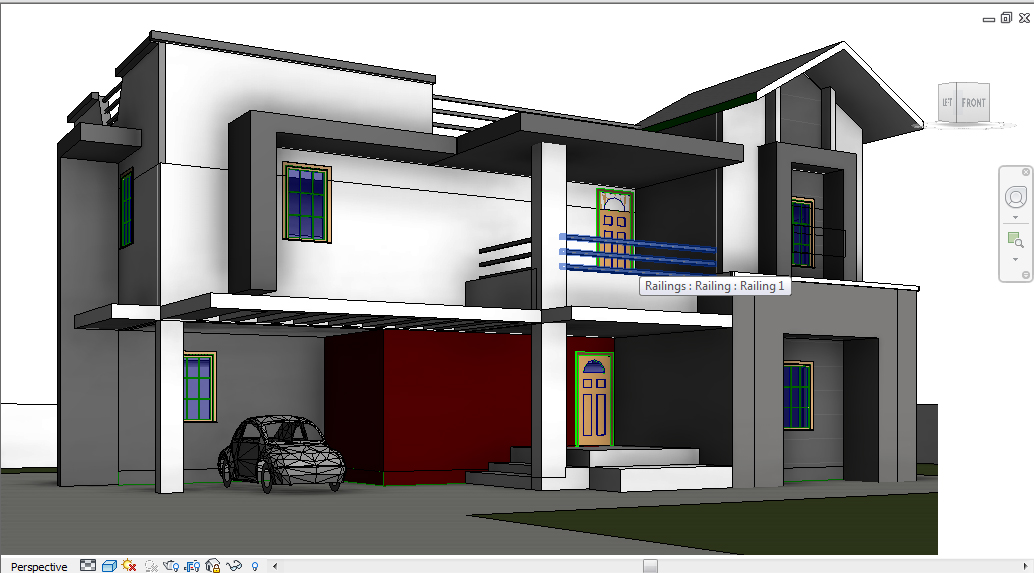Click the horizontal scrollbar left arrow
The height and width of the screenshot is (573, 1034).
[x=275, y=566]
